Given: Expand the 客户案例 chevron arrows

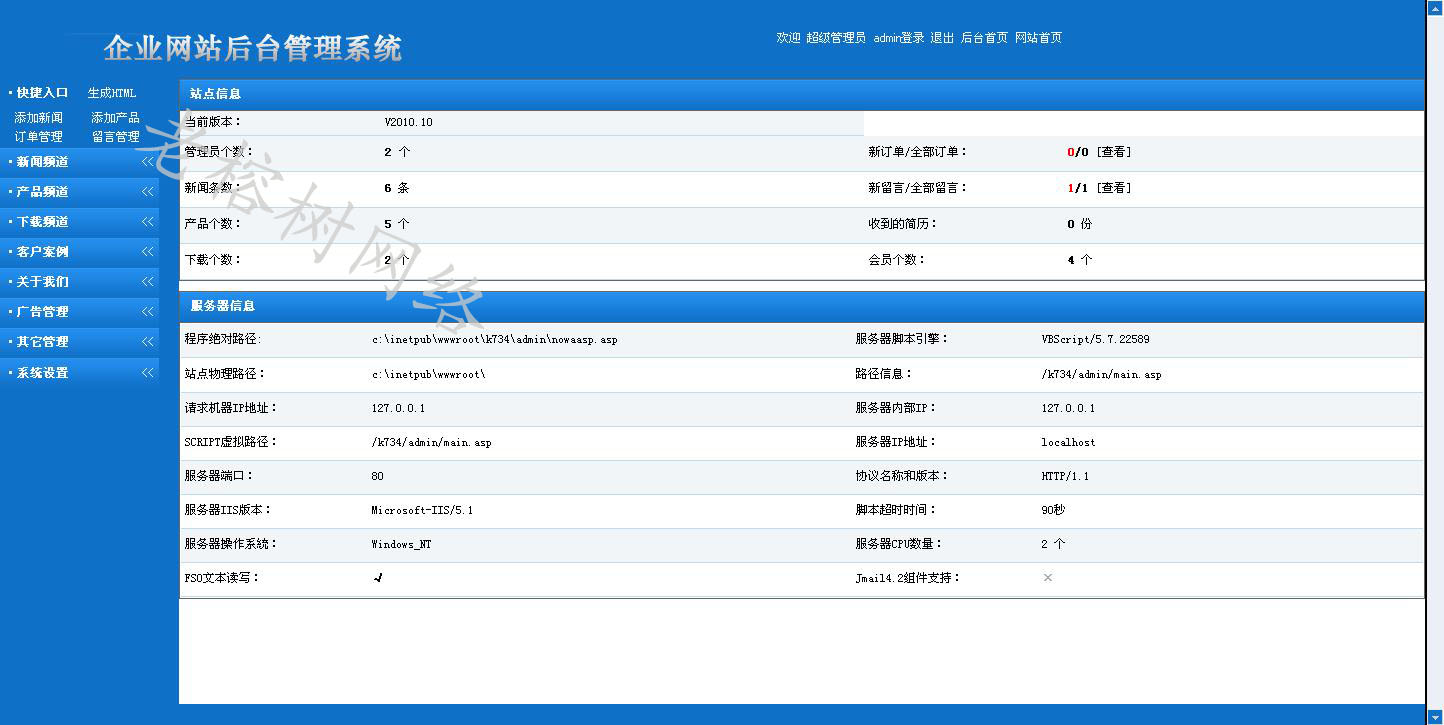Looking at the screenshot, I should coord(147,251).
